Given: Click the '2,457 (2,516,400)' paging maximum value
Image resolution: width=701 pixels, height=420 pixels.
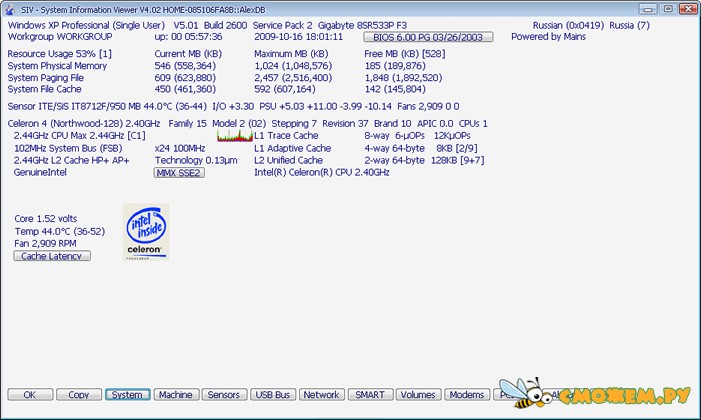Looking at the screenshot, I should (x=293, y=77).
